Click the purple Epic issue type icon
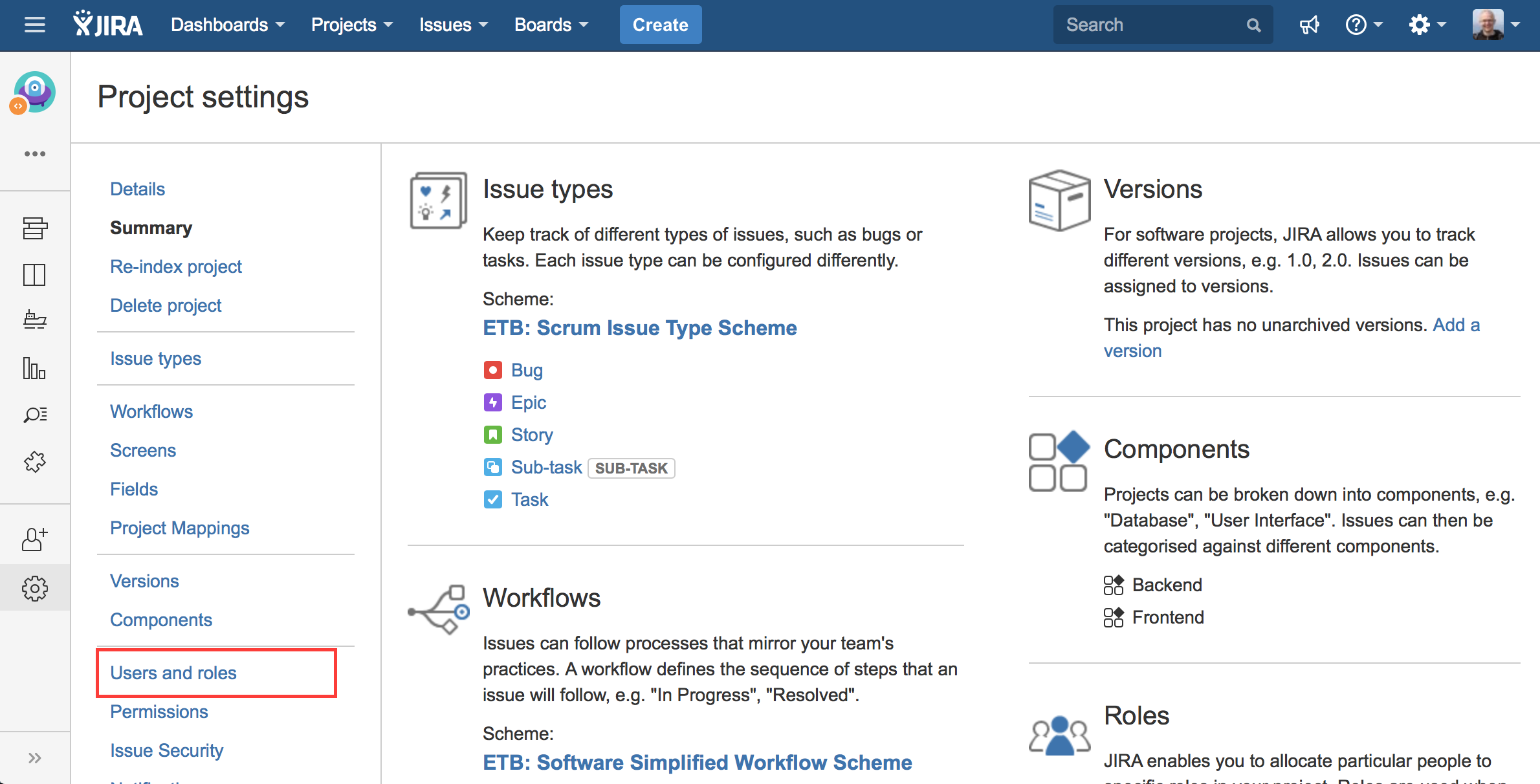This screenshot has width=1540, height=784. coord(493,402)
